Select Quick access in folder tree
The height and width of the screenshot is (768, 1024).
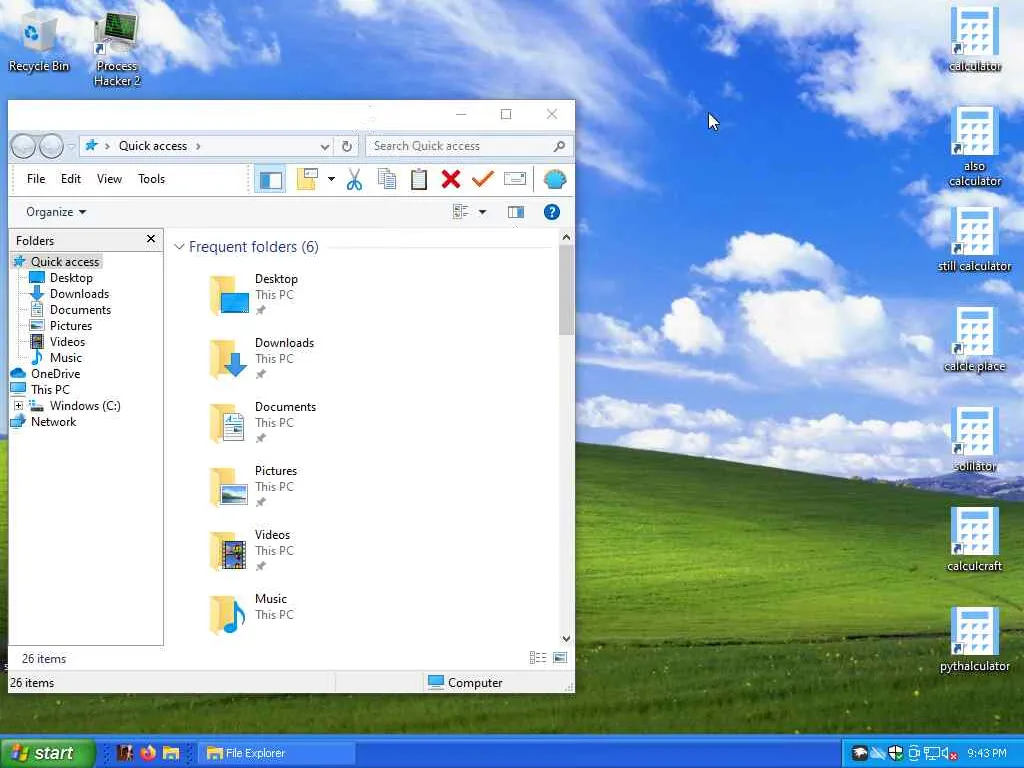click(65, 262)
